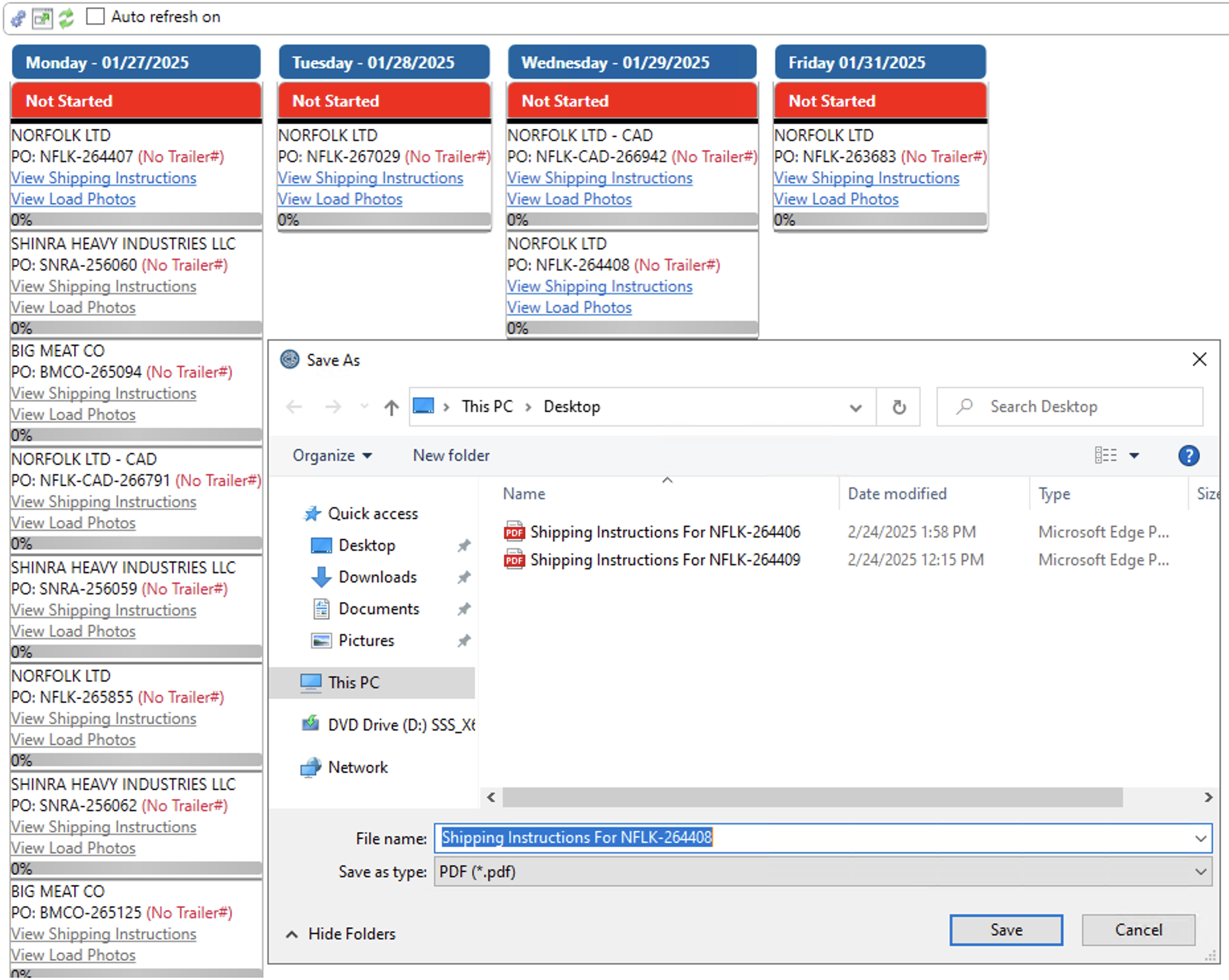Refresh the Desktop folder listing in dialog
1229x980 pixels.
coord(898,407)
